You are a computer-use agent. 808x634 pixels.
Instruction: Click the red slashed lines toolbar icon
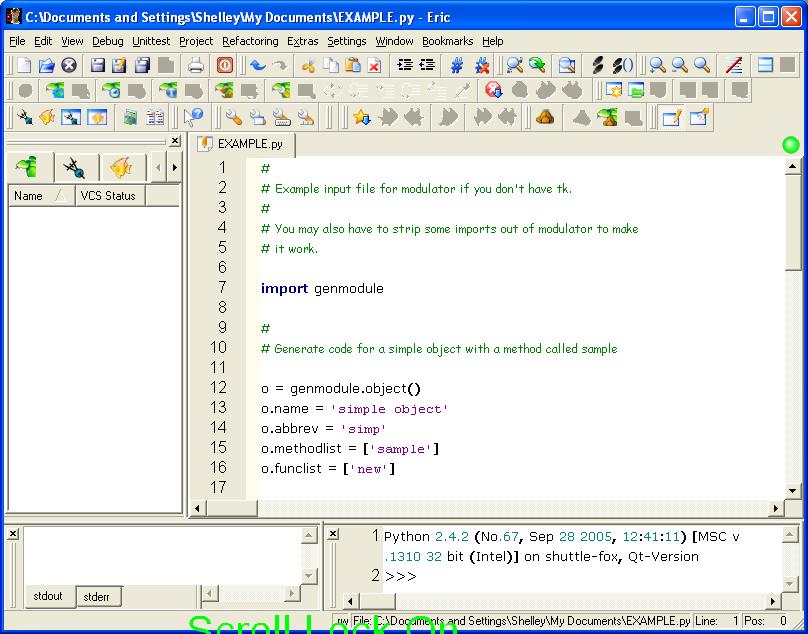(734, 65)
